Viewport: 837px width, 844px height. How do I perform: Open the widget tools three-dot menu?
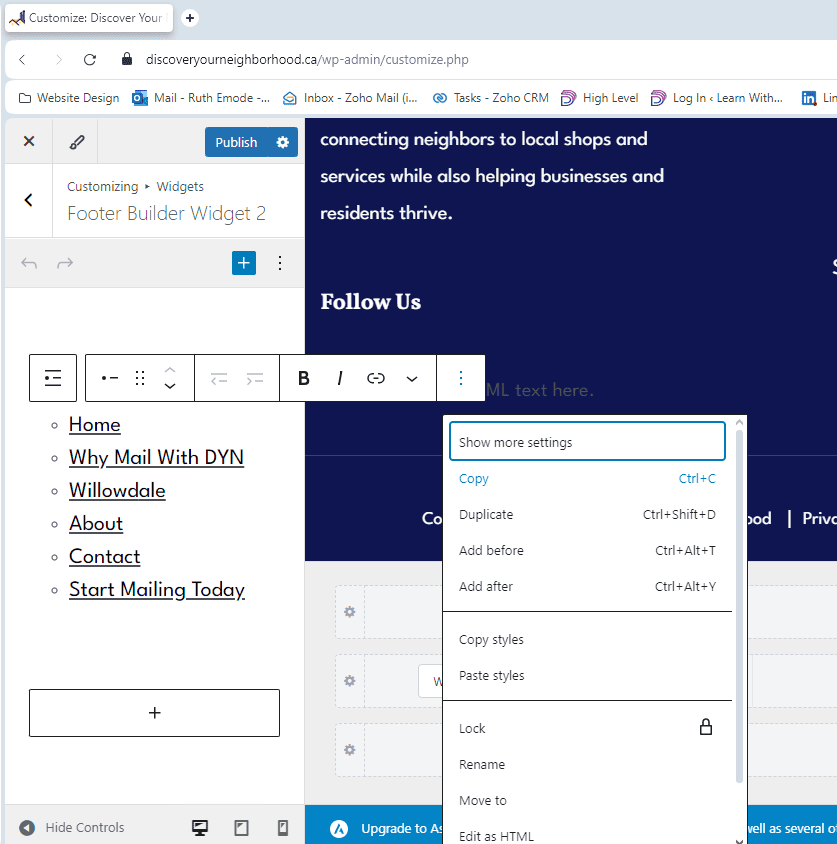click(x=280, y=263)
